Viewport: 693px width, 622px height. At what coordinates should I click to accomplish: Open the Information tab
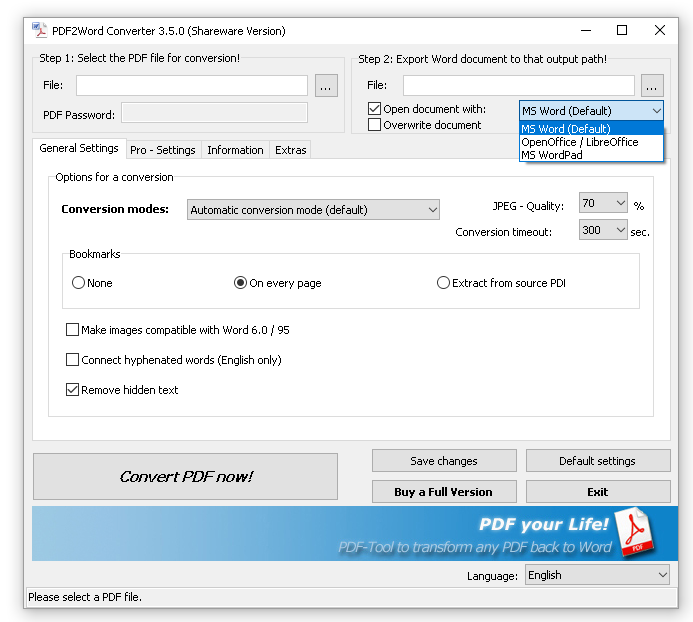pos(235,150)
